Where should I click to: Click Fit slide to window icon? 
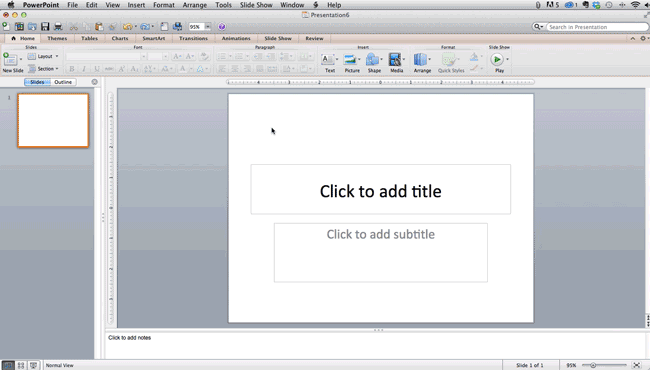(637, 365)
